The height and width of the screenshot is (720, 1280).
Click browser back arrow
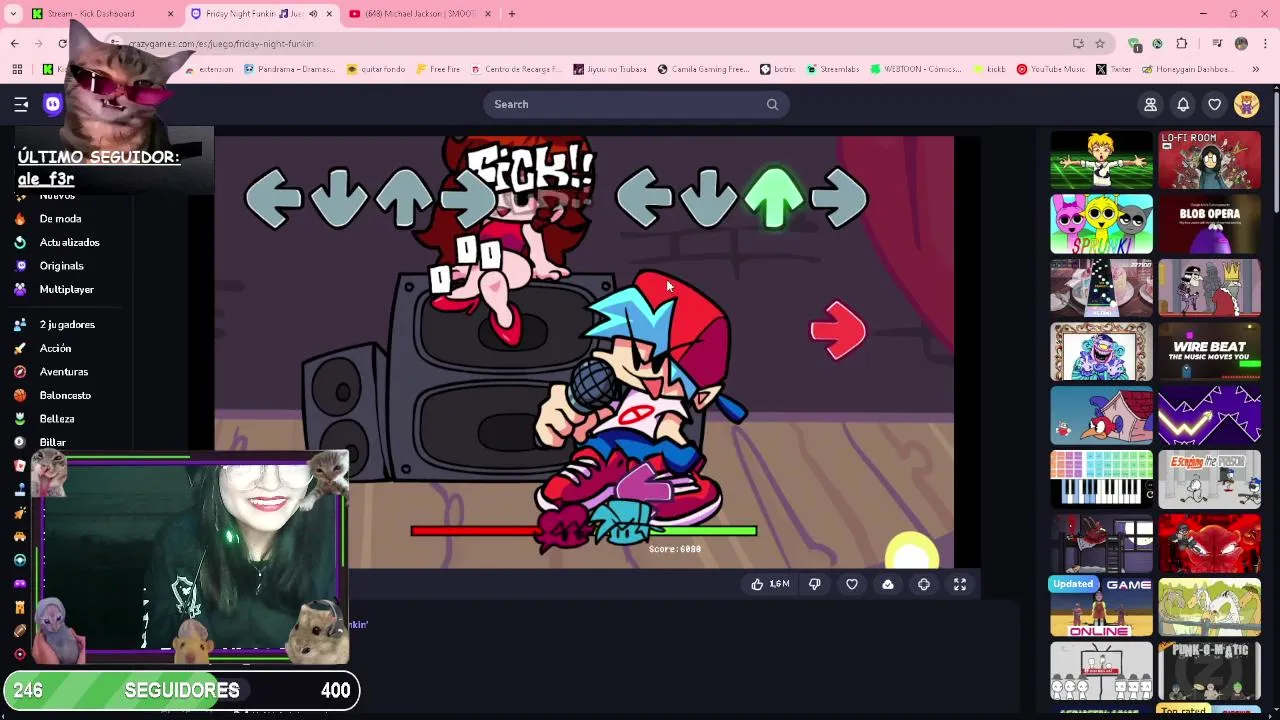click(x=15, y=44)
